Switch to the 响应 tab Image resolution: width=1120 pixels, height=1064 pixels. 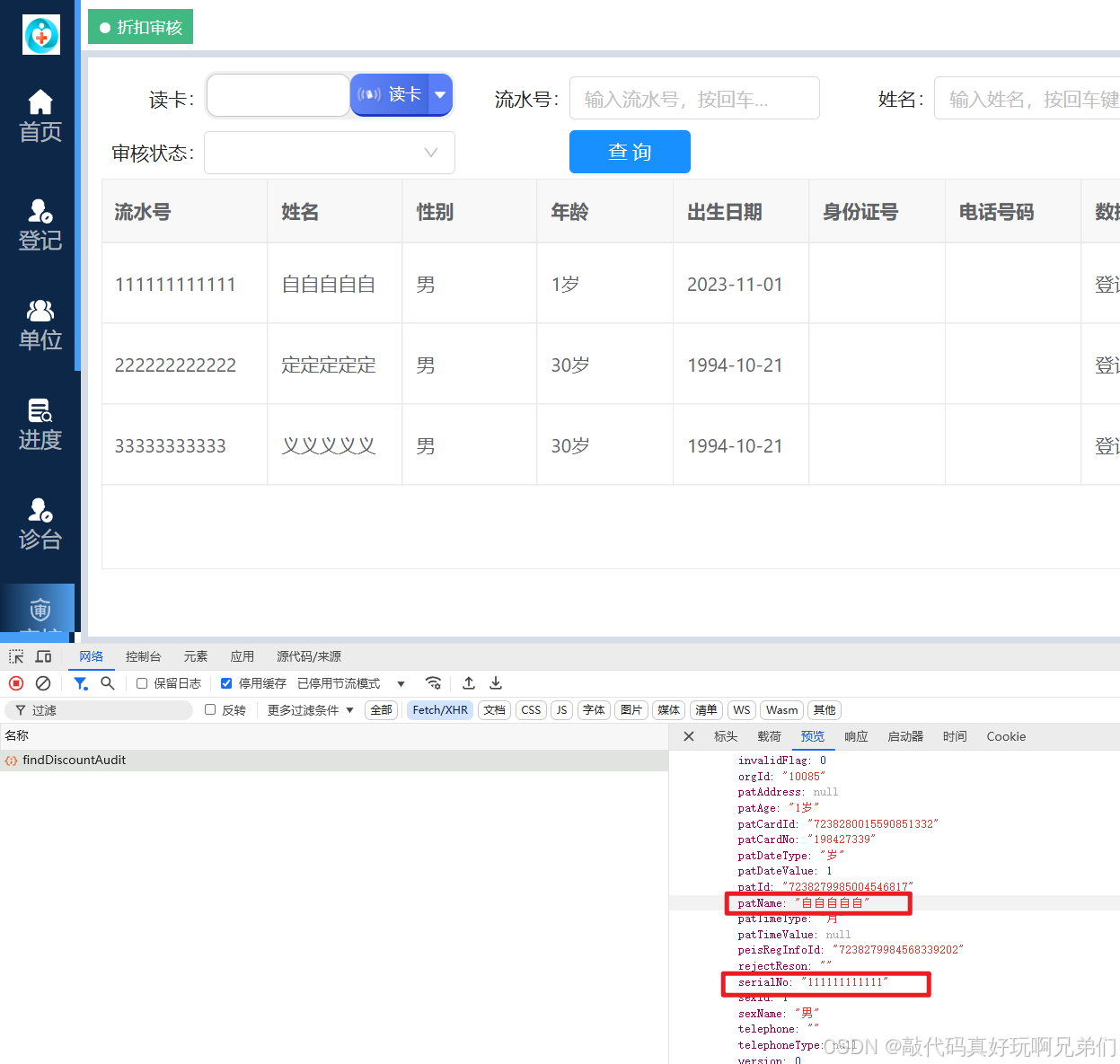pyautogui.click(x=855, y=736)
